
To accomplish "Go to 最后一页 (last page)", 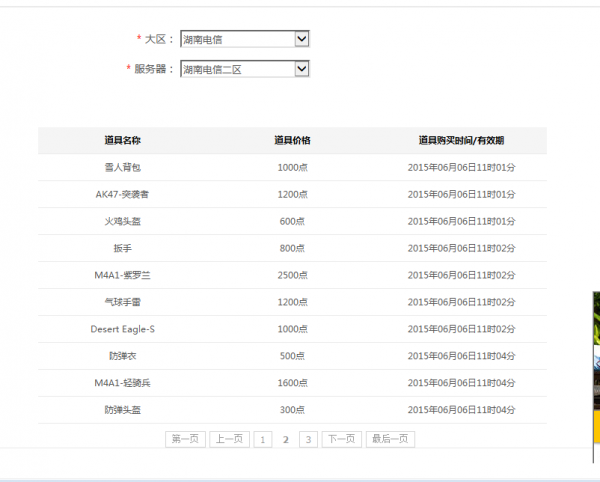I will (390, 439).
